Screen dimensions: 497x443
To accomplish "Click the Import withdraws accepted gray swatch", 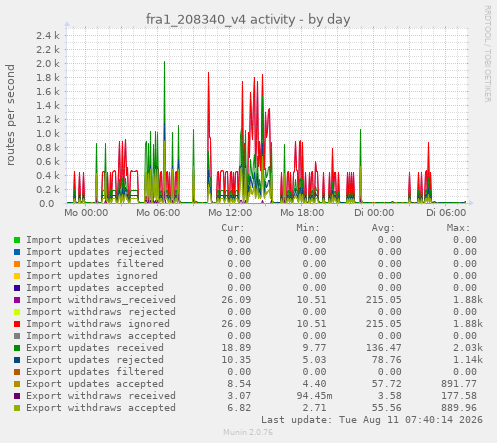I will (17, 336).
